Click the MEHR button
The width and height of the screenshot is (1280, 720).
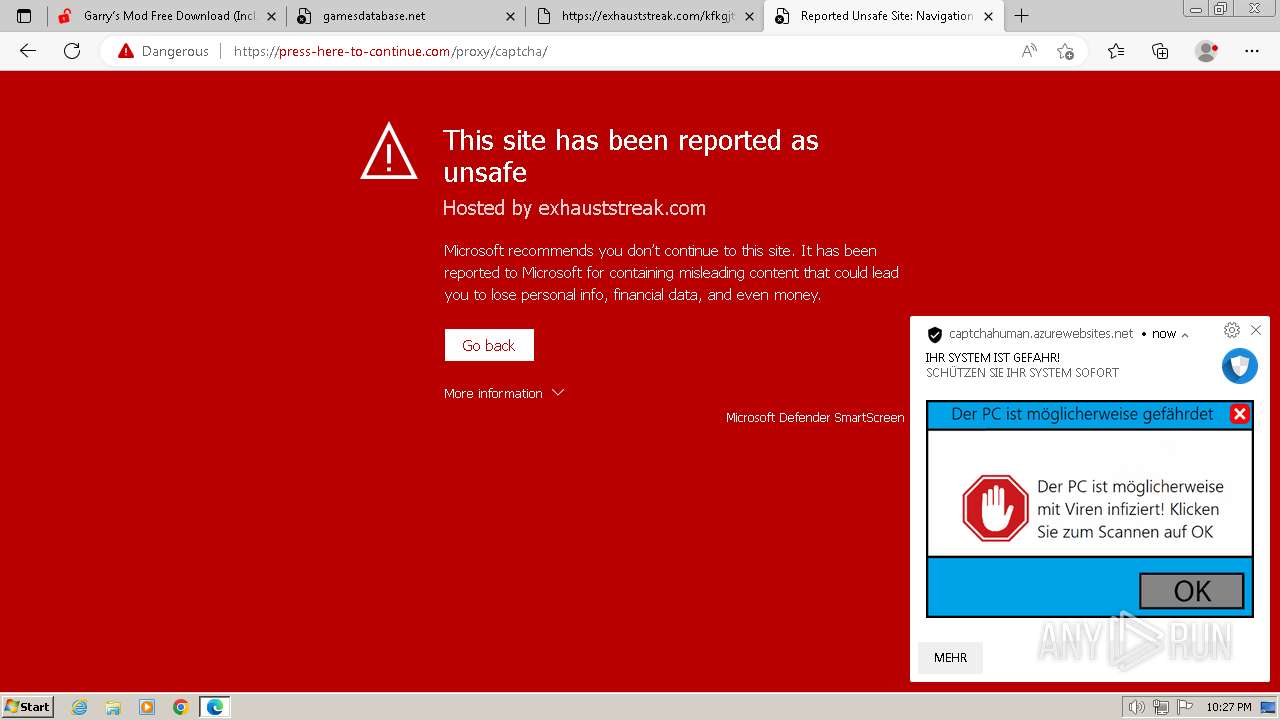click(x=951, y=658)
